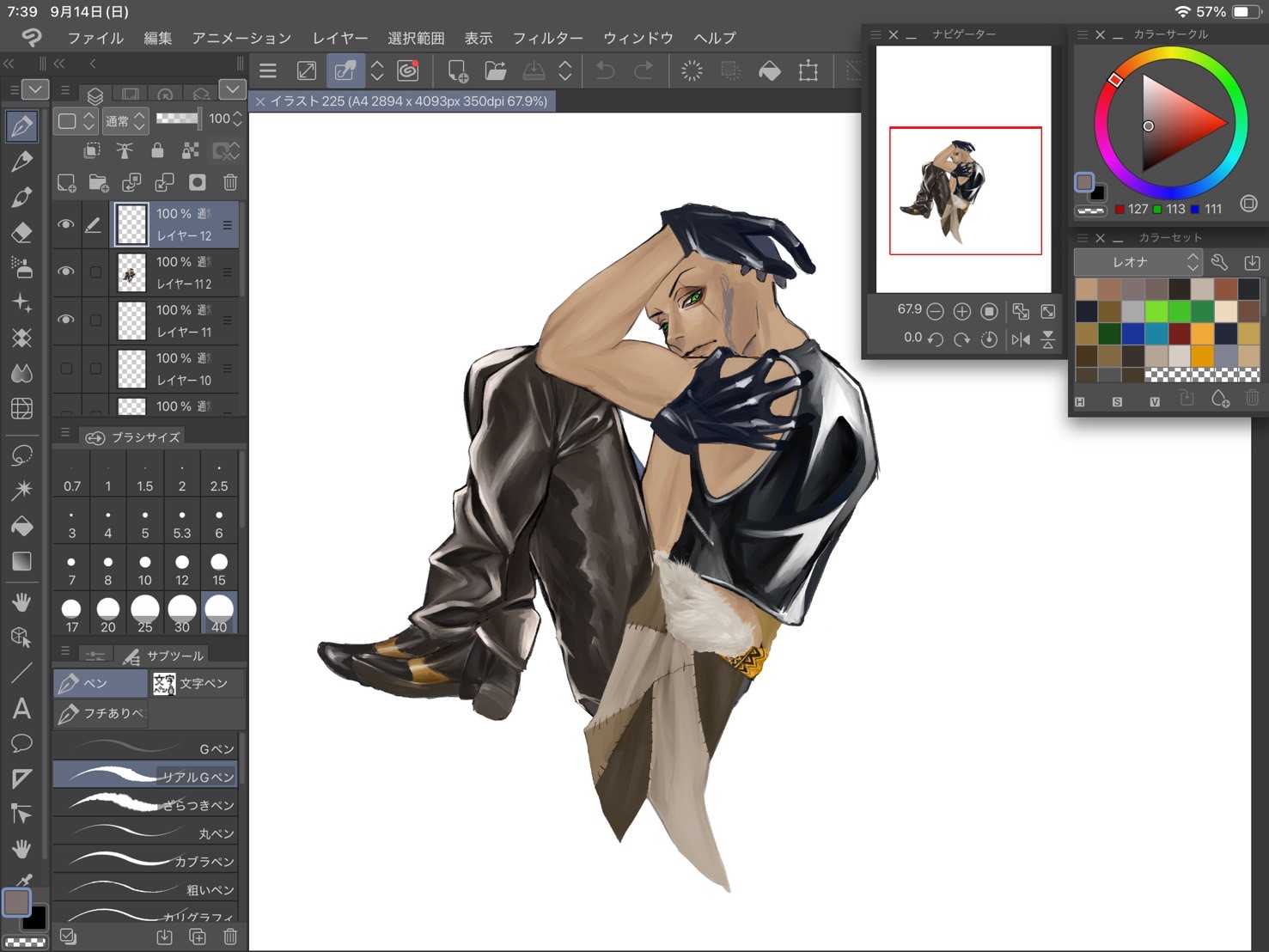The image size is (1269, 952).
Task: Click the delete layer trash icon
Action: [x=230, y=182]
